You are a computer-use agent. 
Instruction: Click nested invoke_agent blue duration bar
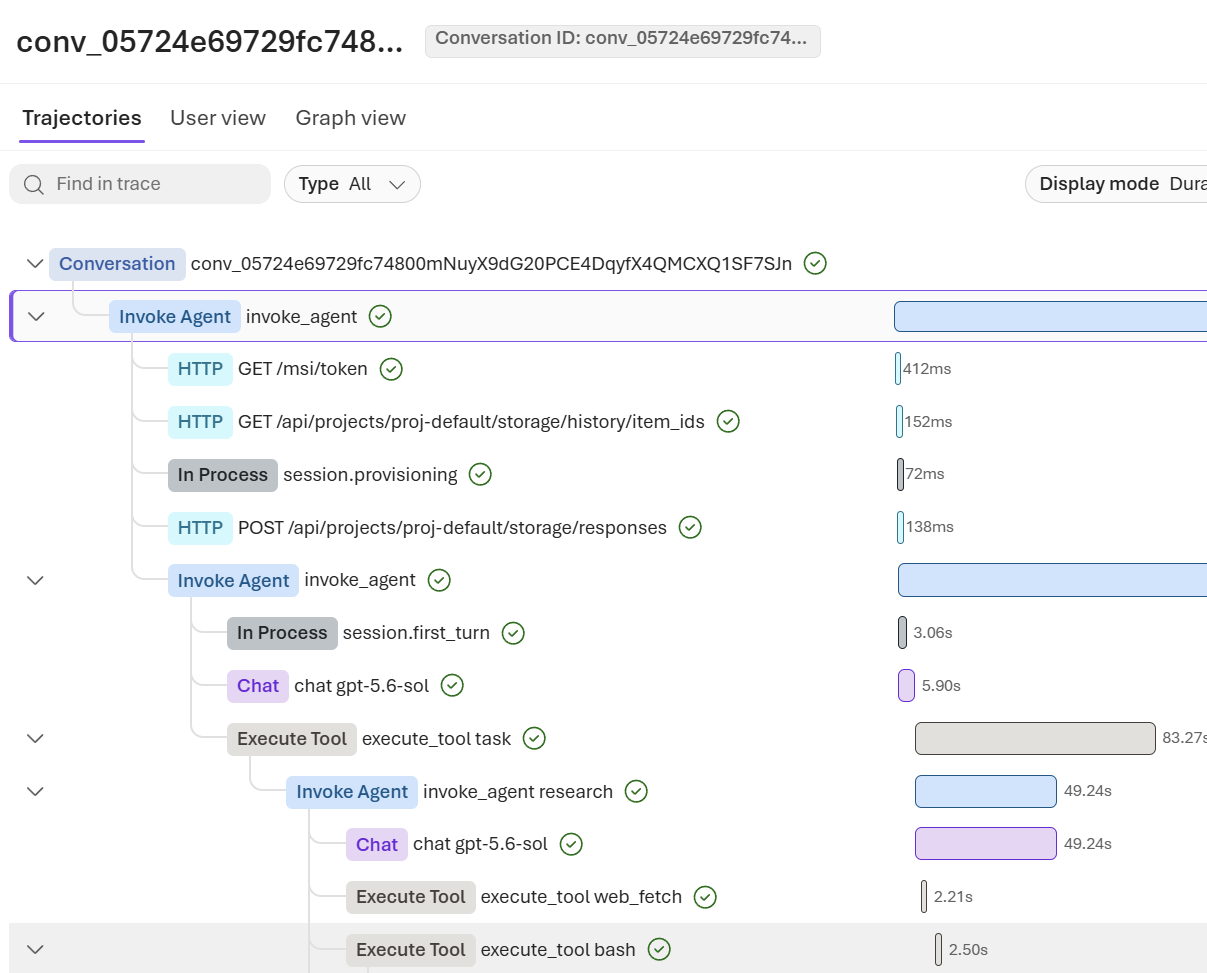coord(1052,580)
